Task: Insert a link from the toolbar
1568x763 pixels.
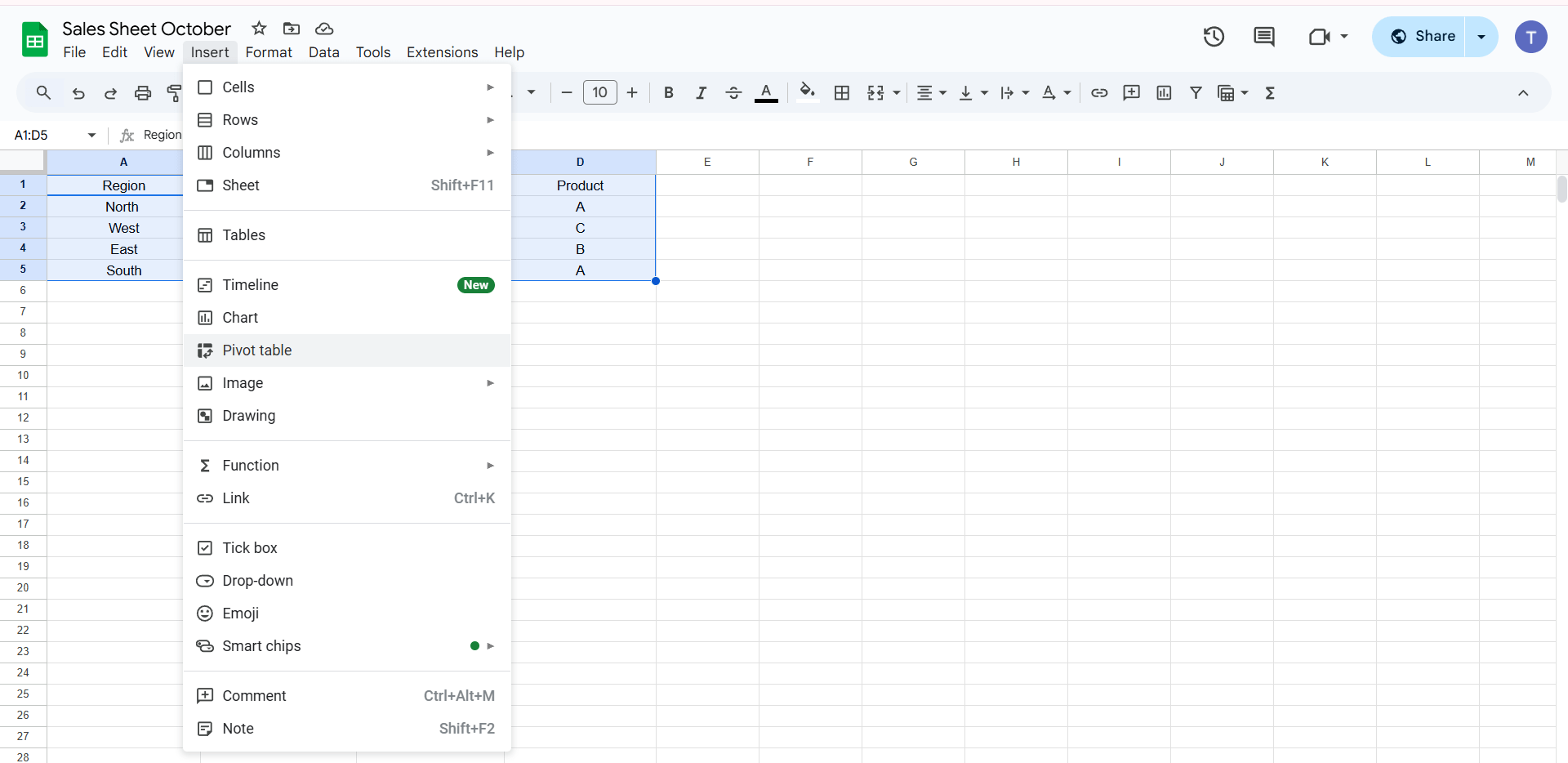Action: (1099, 92)
